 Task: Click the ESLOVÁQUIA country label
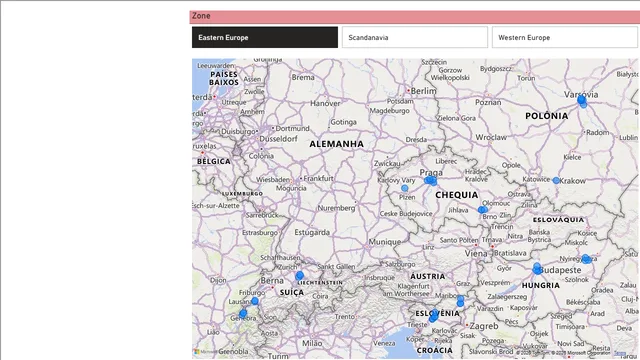(x=558, y=220)
